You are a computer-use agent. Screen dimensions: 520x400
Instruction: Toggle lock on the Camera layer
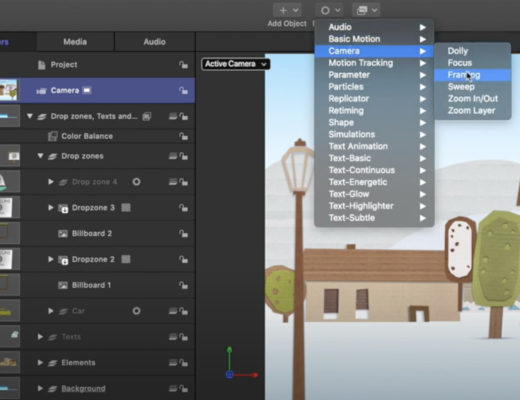(183, 90)
